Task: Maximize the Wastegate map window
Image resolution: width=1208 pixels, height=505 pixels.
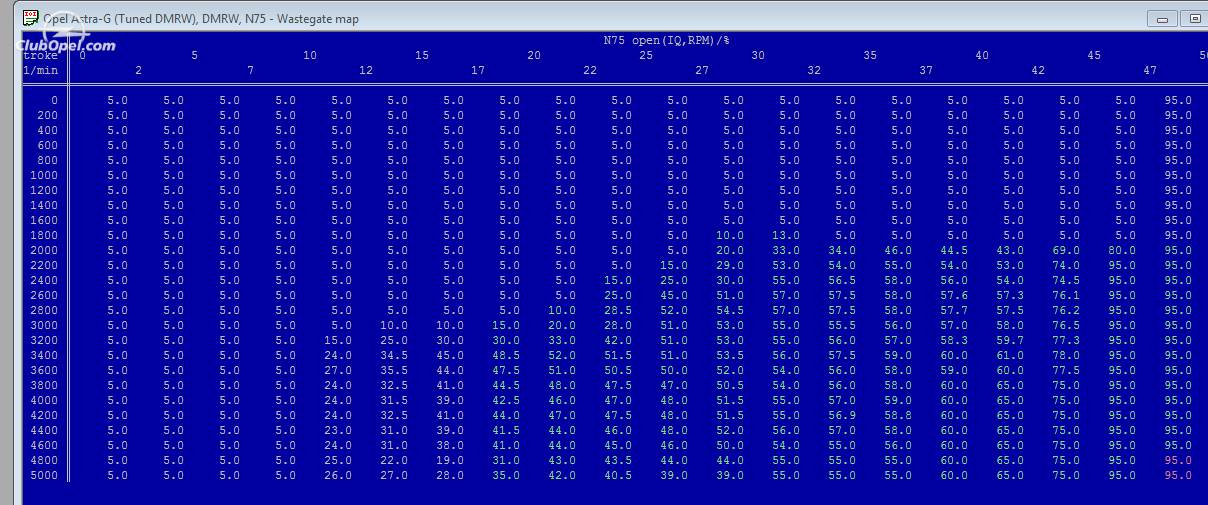Action: pyautogui.click(x=1194, y=18)
